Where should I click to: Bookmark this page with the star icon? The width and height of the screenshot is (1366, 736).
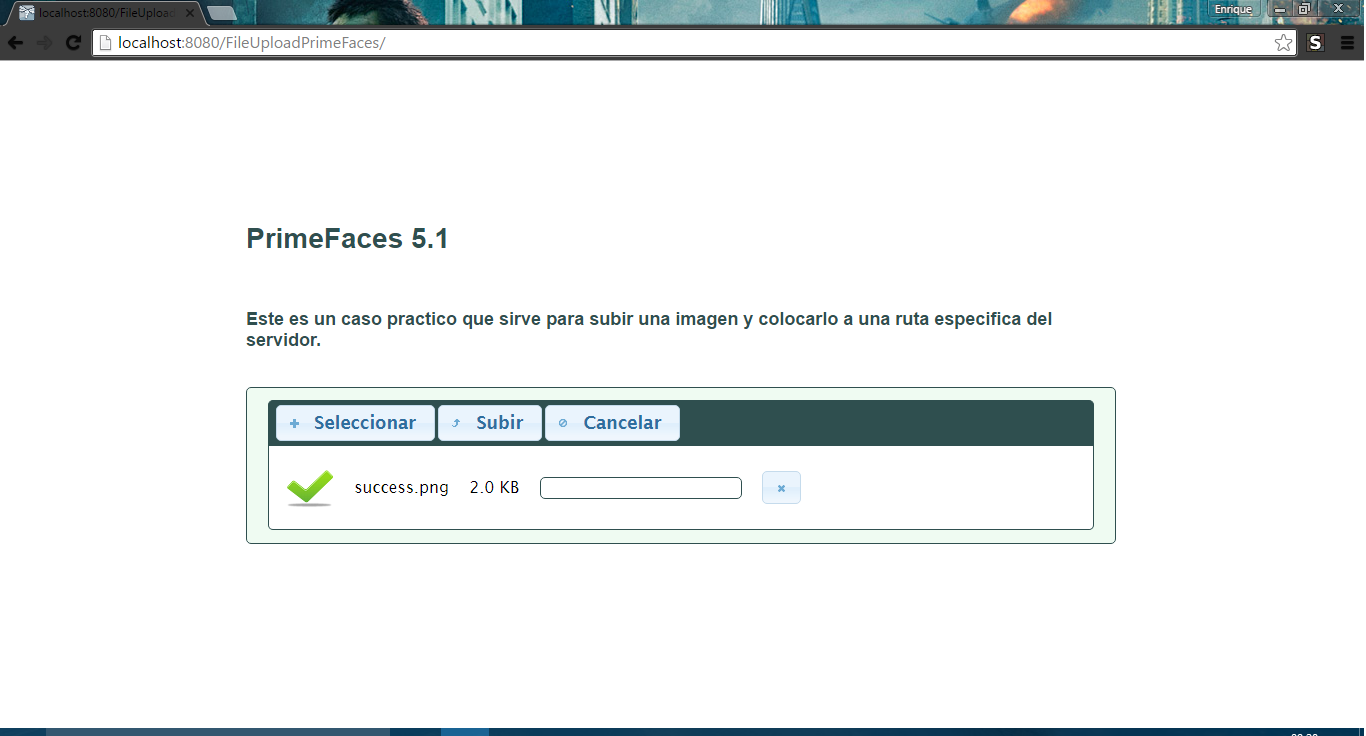click(x=1283, y=43)
